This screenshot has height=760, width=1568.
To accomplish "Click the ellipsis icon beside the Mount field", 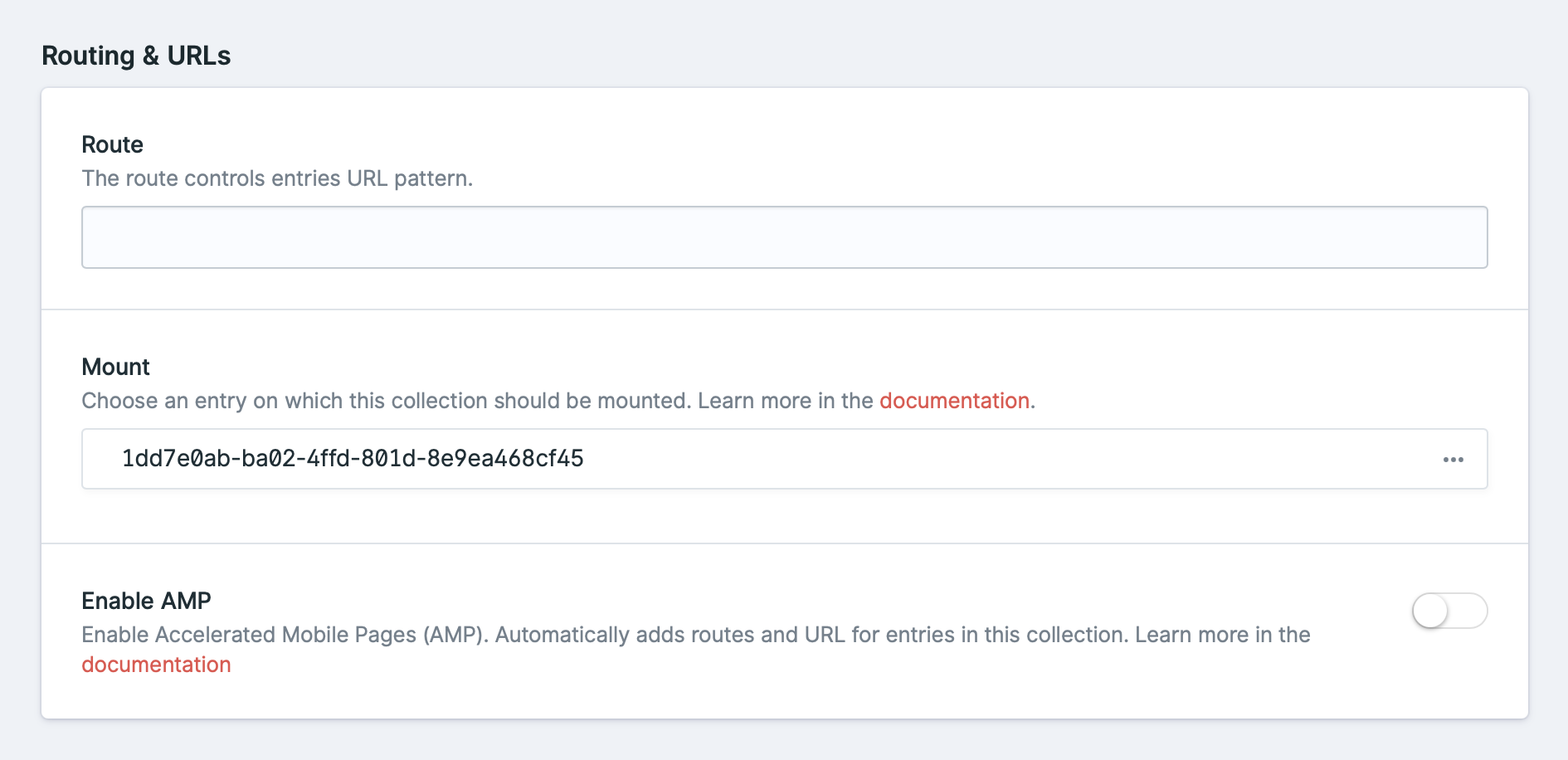I will [x=1454, y=459].
